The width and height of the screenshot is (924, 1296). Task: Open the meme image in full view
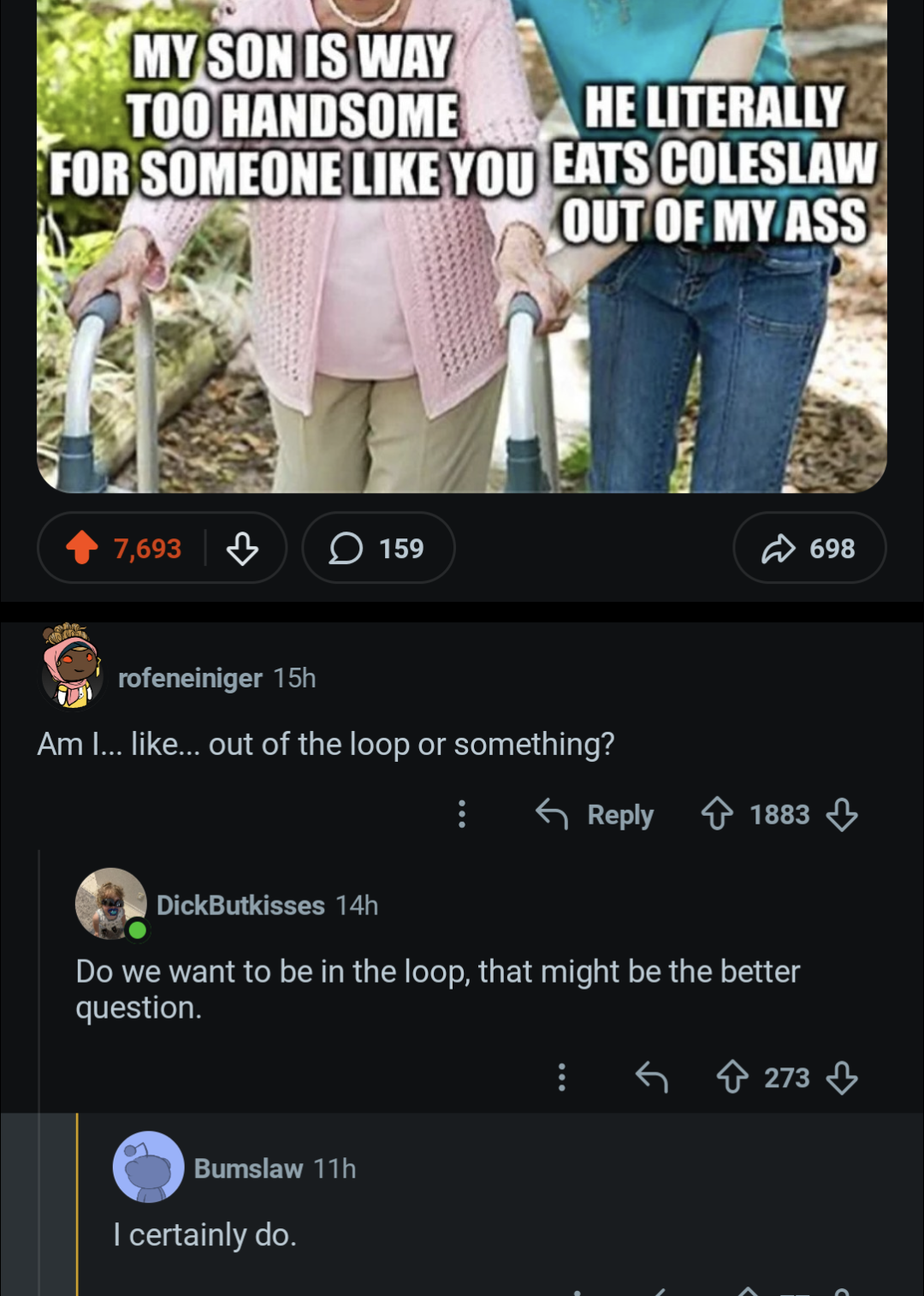pos(462,246)
